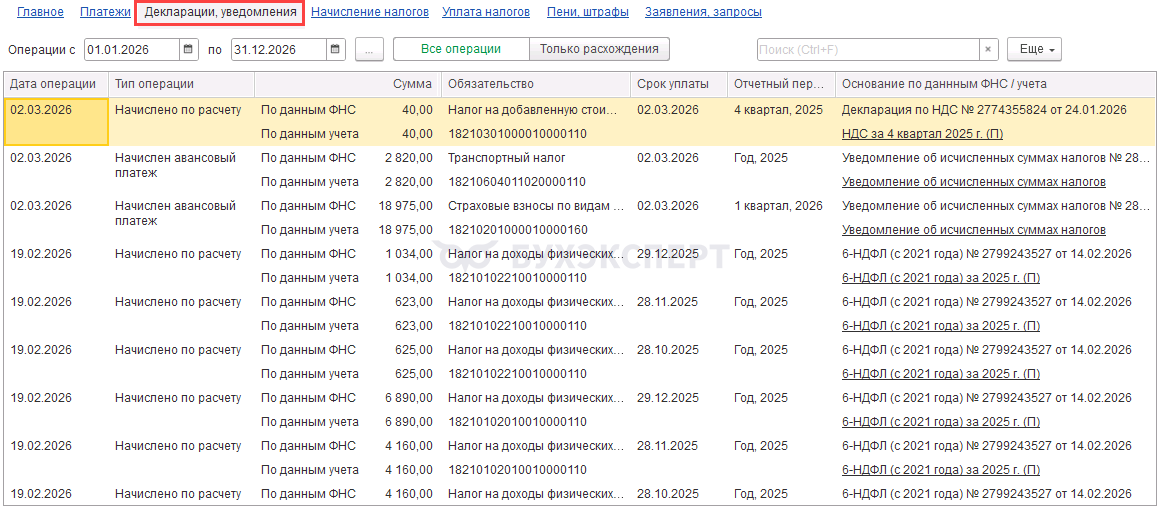Clear the search field with X icon

pyautogui.click(x=987, y=50)
